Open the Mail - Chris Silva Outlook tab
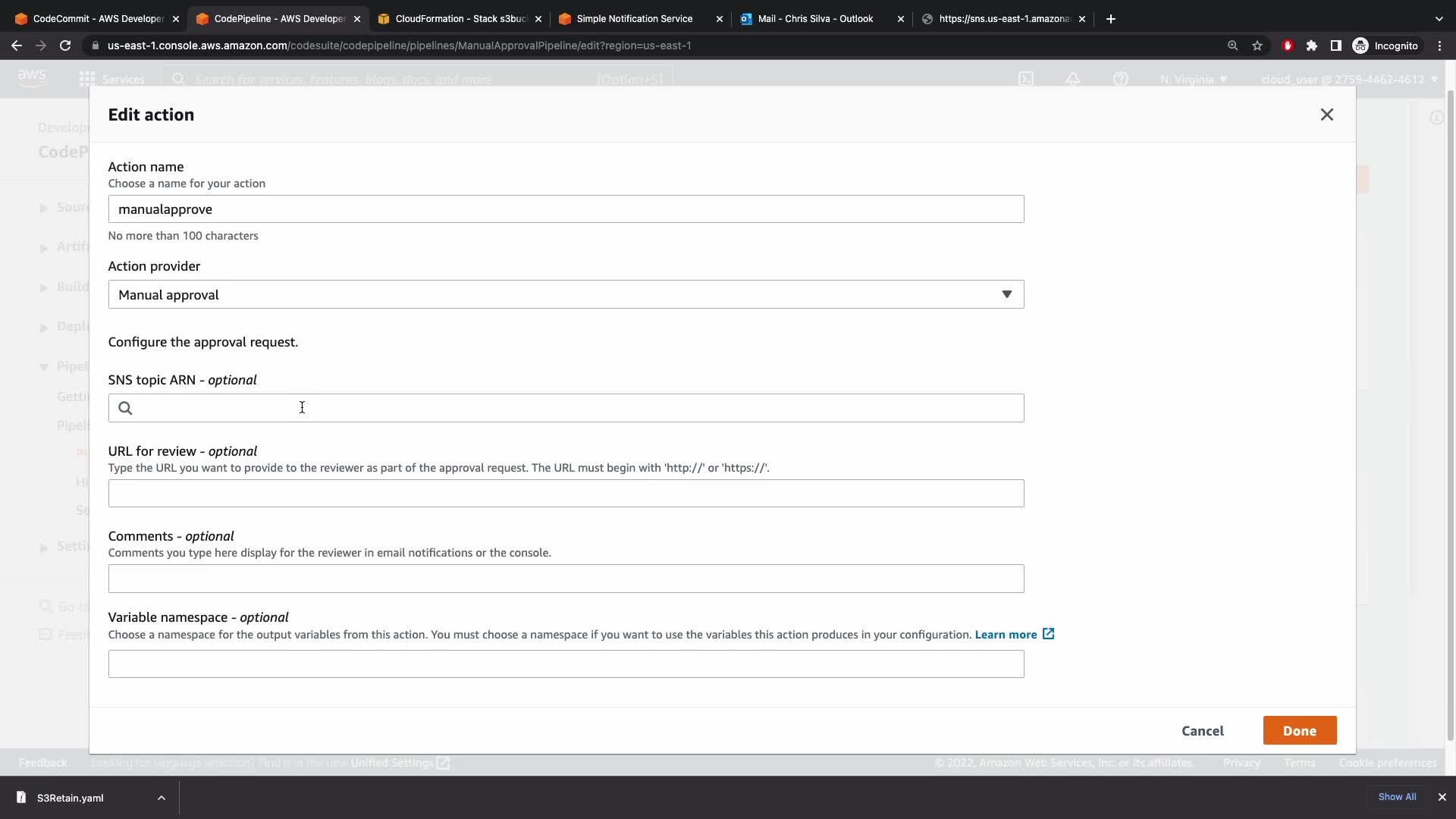1456x819 pixels. [x=815, y=19]
